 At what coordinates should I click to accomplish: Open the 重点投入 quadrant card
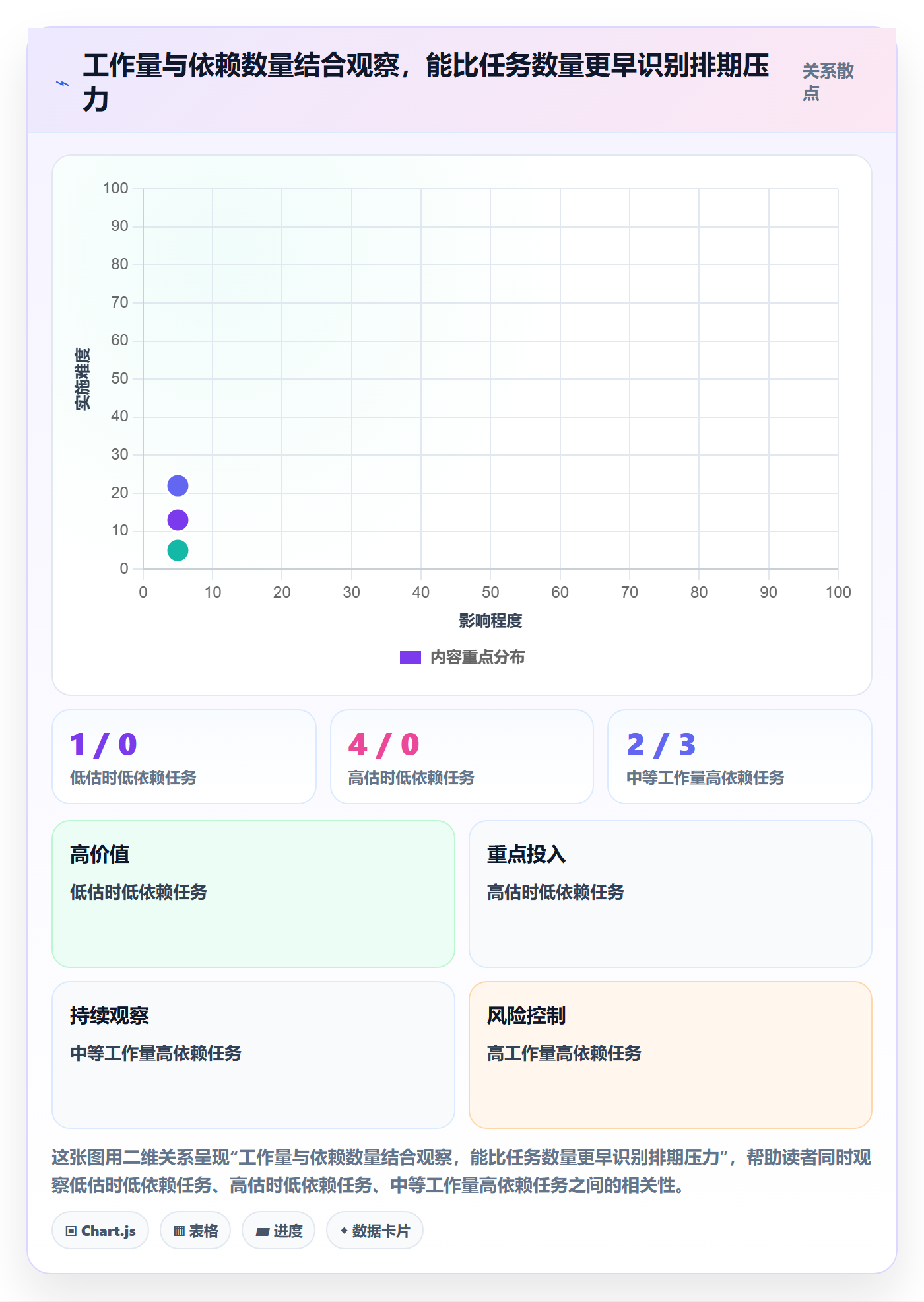point(671,894)
